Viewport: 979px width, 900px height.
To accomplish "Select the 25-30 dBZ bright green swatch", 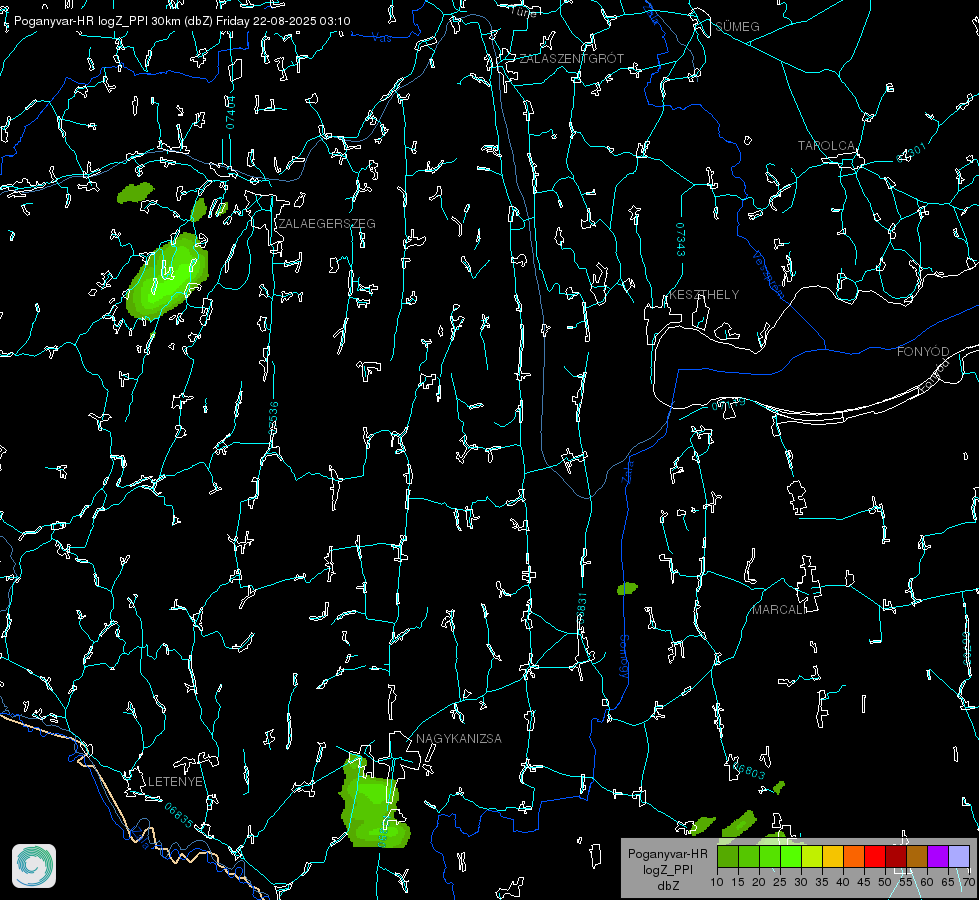I will pyautogui.click(x=791, y=856).
